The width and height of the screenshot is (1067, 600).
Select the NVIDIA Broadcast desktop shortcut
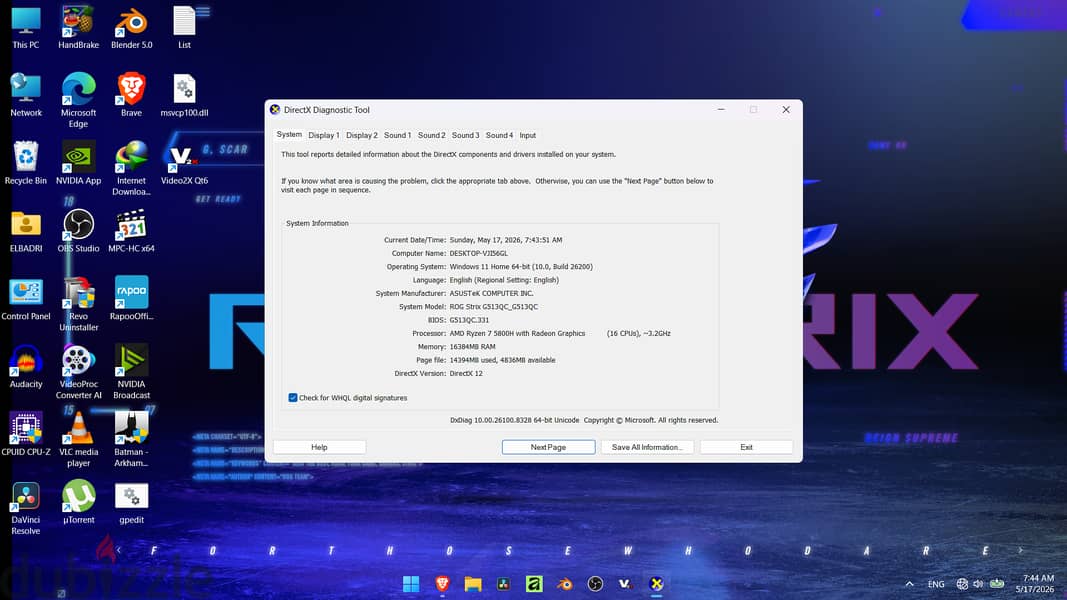(x=131, y=372)
